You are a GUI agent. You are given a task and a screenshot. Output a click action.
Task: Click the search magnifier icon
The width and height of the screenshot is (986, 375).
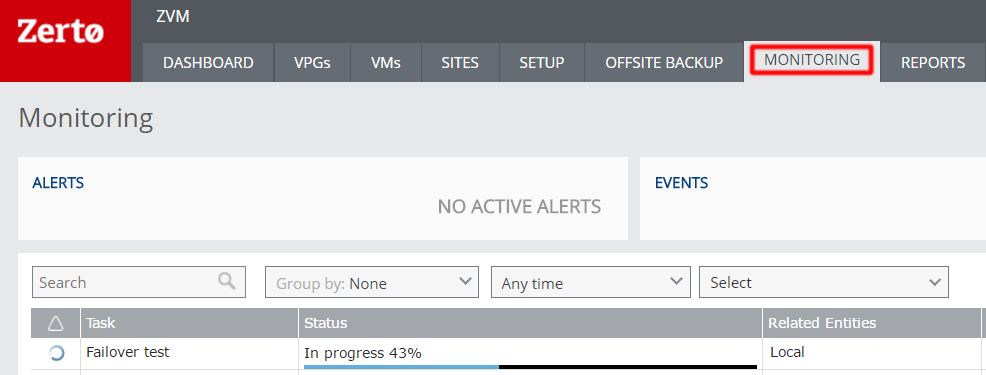pos(226,281)
